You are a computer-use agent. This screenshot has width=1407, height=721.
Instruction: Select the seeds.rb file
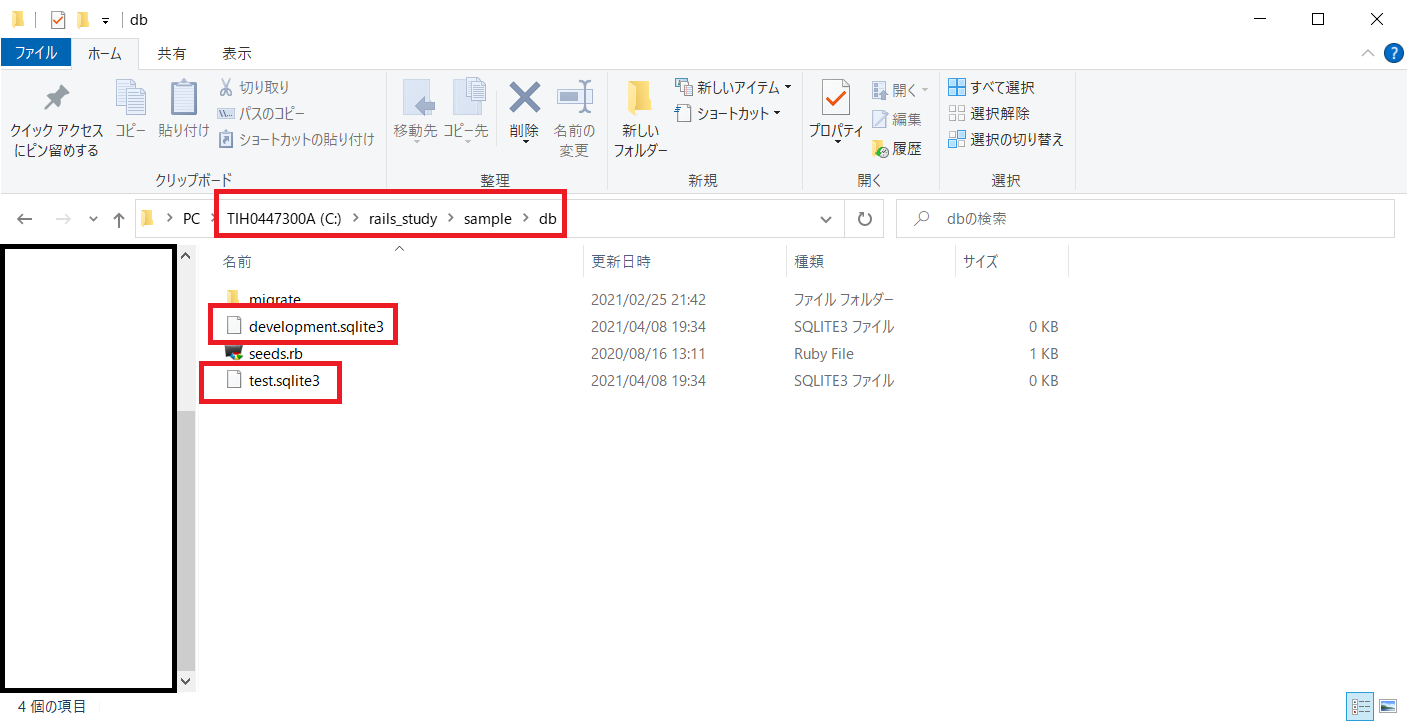click(x=276, y=353)
